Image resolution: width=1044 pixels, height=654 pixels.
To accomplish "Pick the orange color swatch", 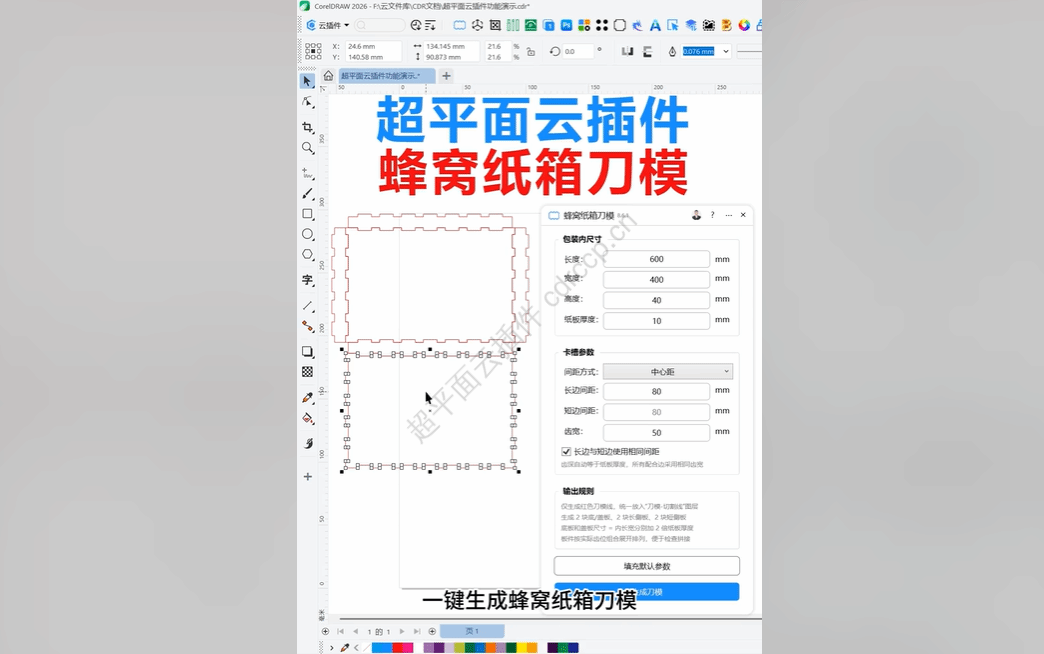I will coord(491,647).
